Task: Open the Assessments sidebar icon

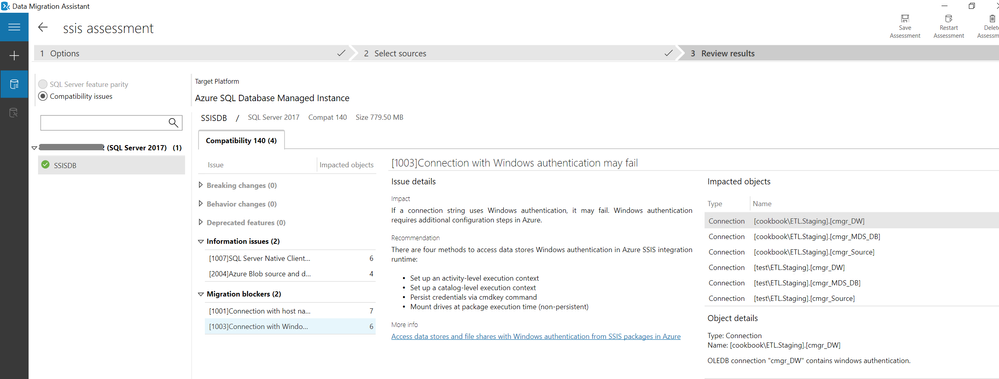Action: (x=14, y=84)
